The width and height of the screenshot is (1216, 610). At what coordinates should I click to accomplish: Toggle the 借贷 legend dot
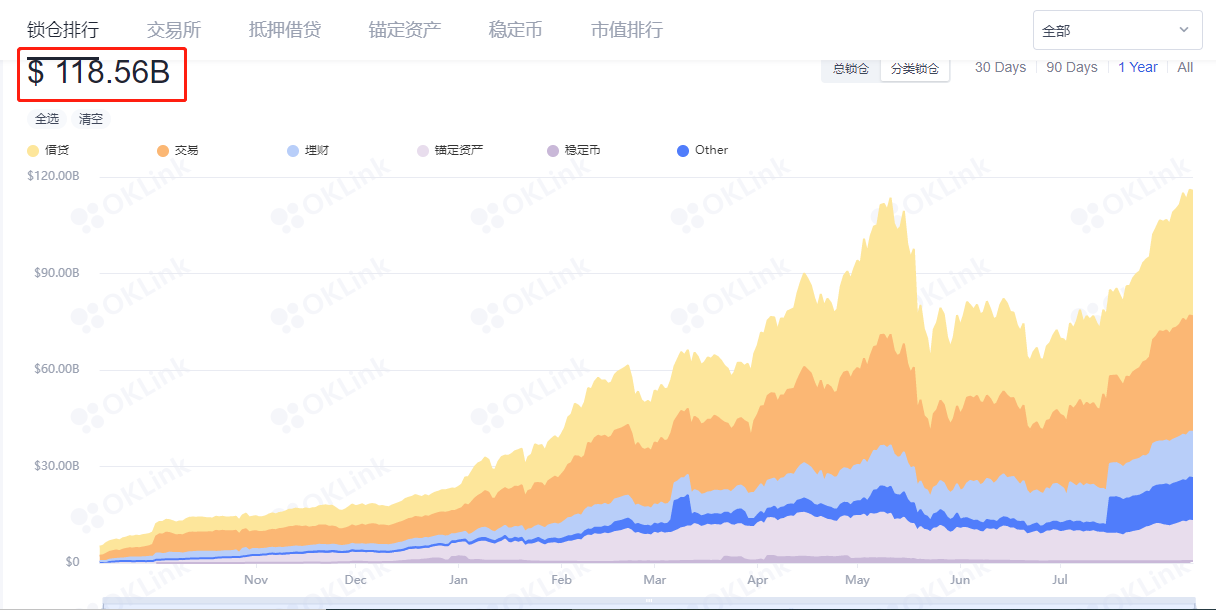coord(33,151)
